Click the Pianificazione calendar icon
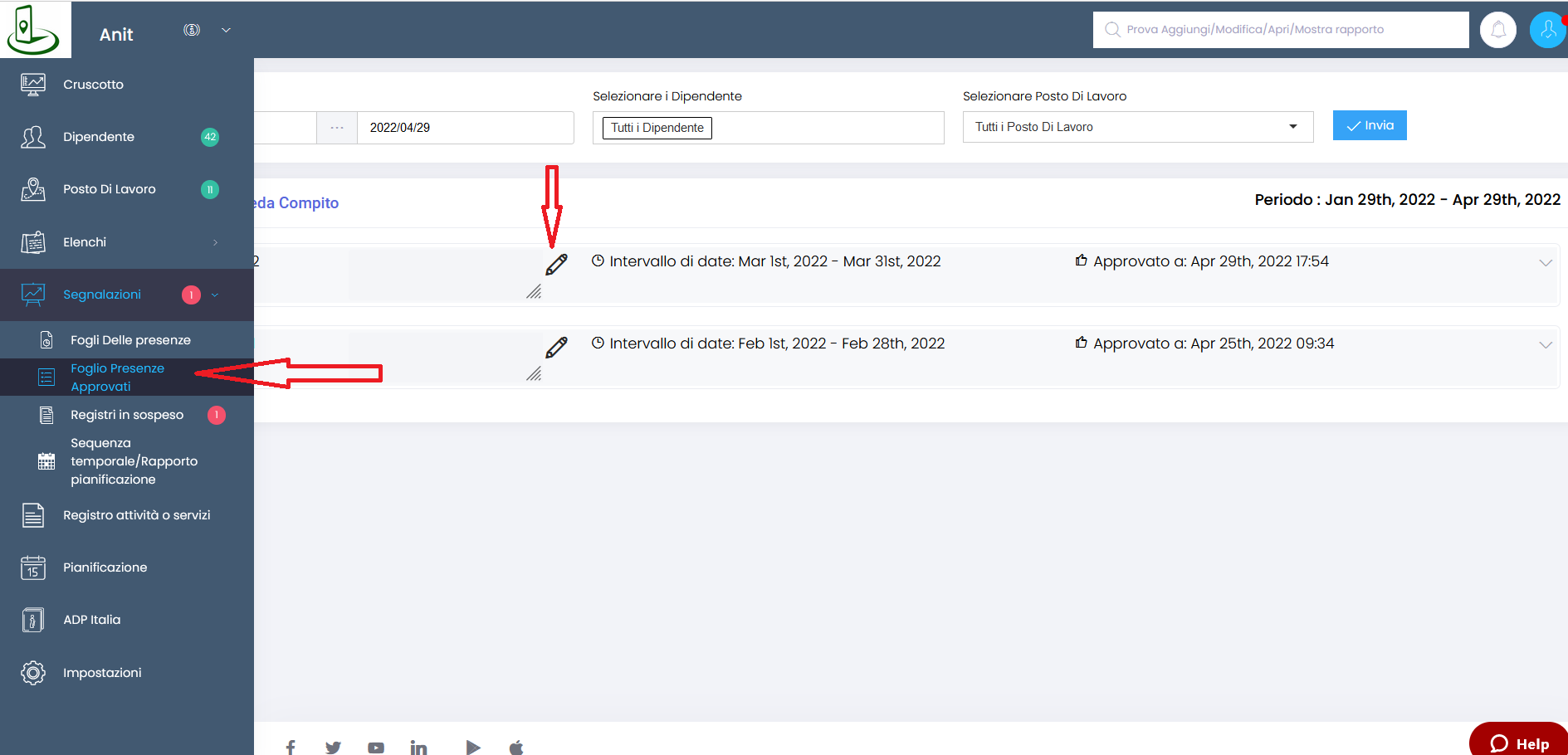This screenshot has width=1568, height=755. (x=33, y=567)
